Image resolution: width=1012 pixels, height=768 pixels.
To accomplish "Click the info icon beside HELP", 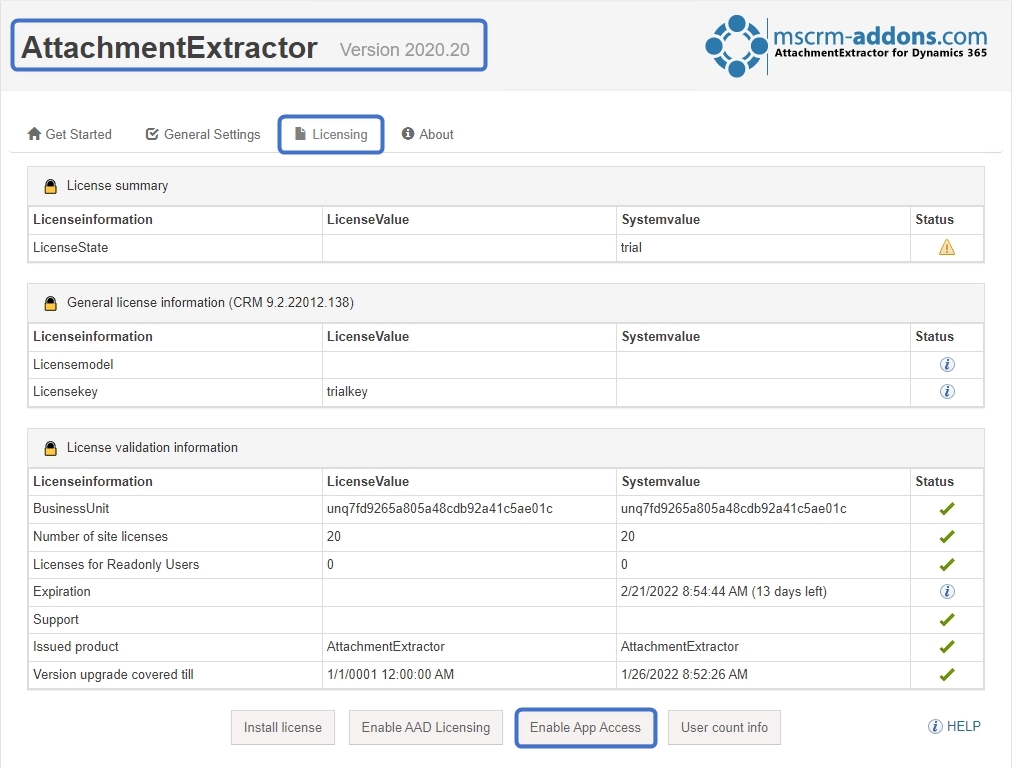I will (x=935, y=727).
